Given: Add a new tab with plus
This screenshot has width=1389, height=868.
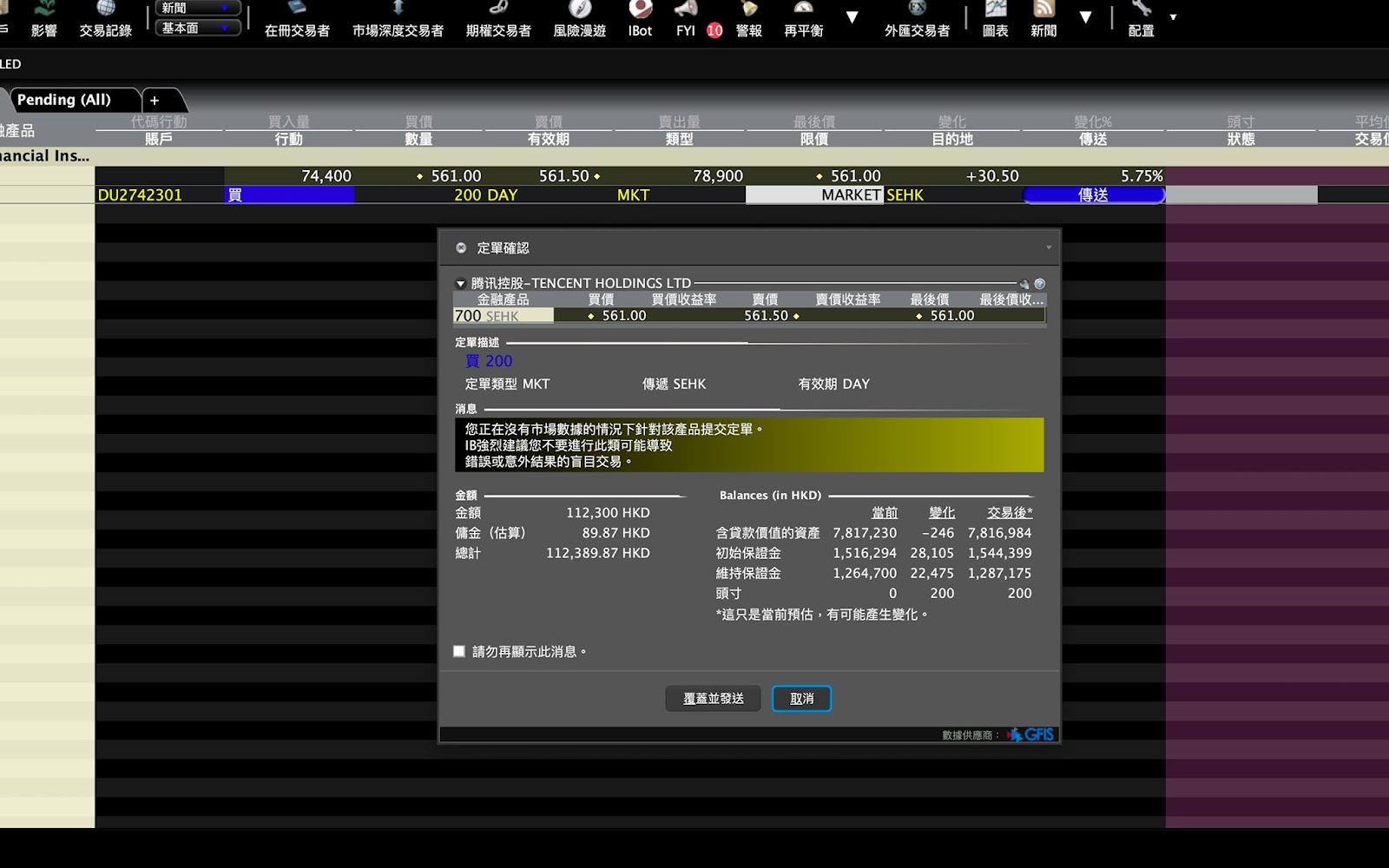Looking at the screenshot, I should click(155, 101).
